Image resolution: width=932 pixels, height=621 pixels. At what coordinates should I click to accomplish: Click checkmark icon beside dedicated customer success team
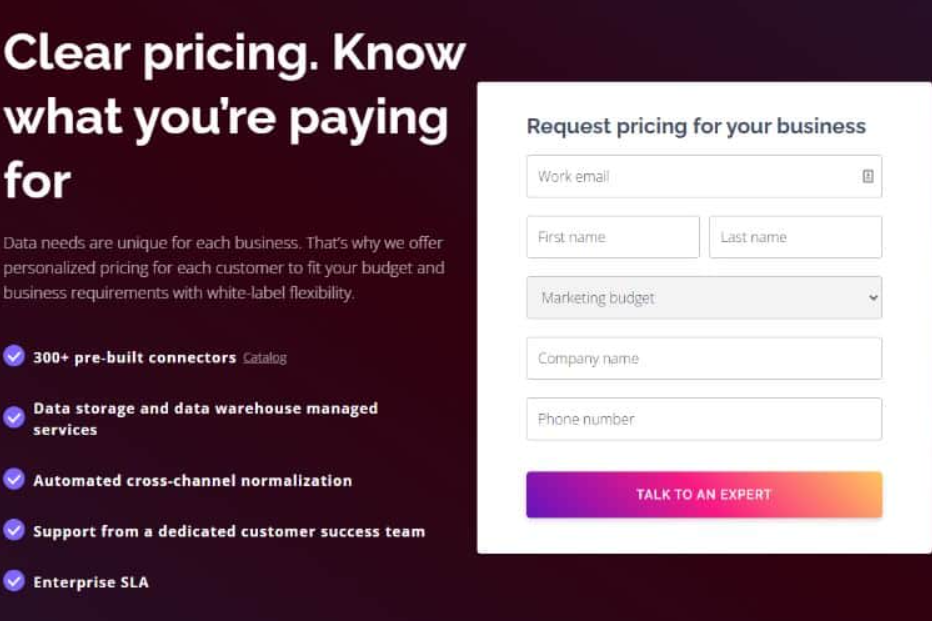click(14, 530)
